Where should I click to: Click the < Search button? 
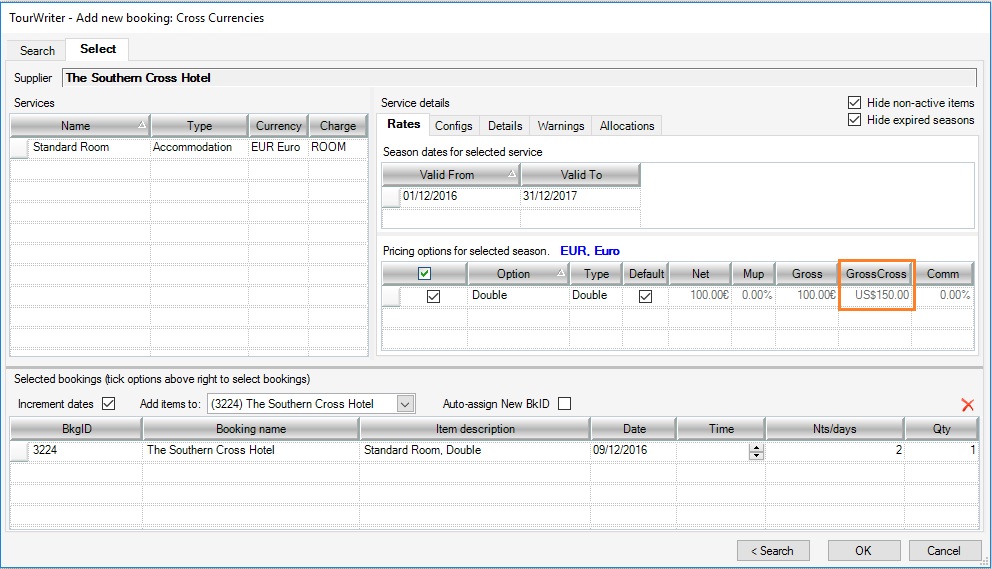pos(773,550)
